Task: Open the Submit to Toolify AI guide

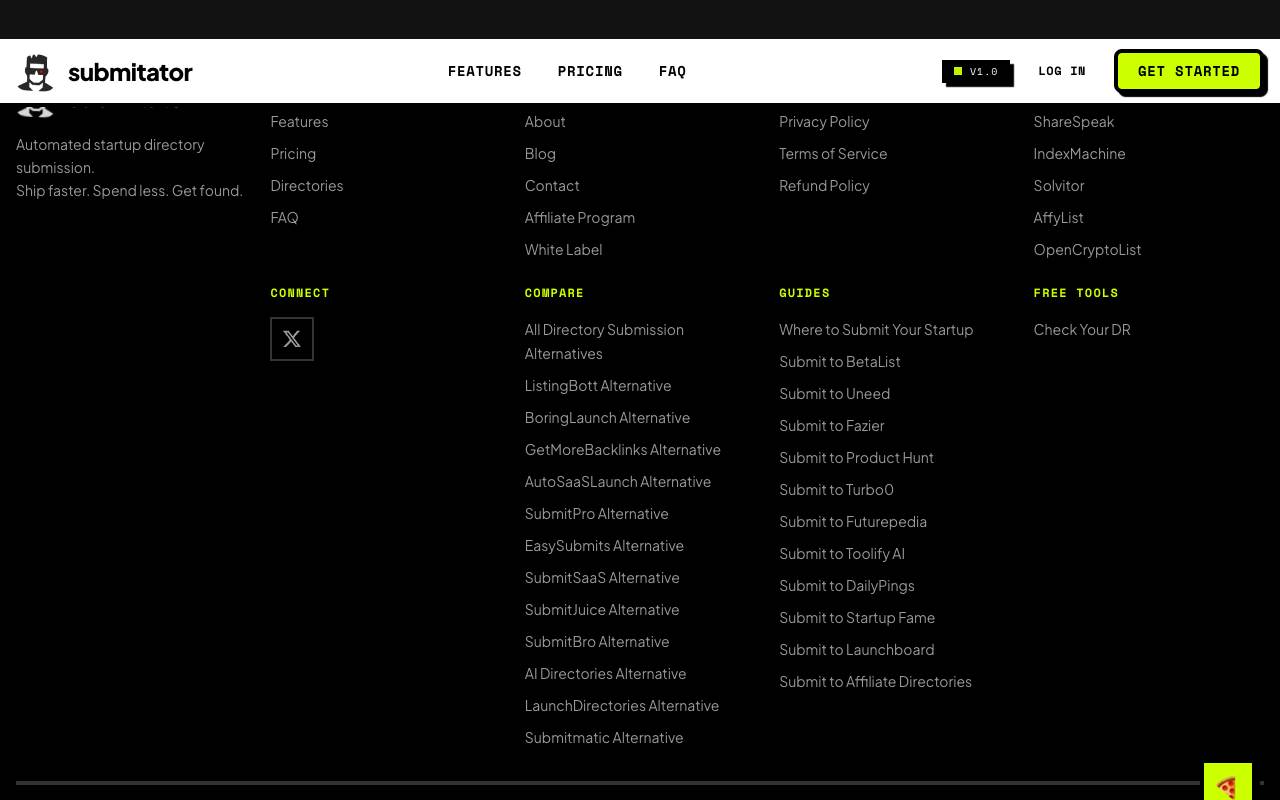Action: coord(842,553)
